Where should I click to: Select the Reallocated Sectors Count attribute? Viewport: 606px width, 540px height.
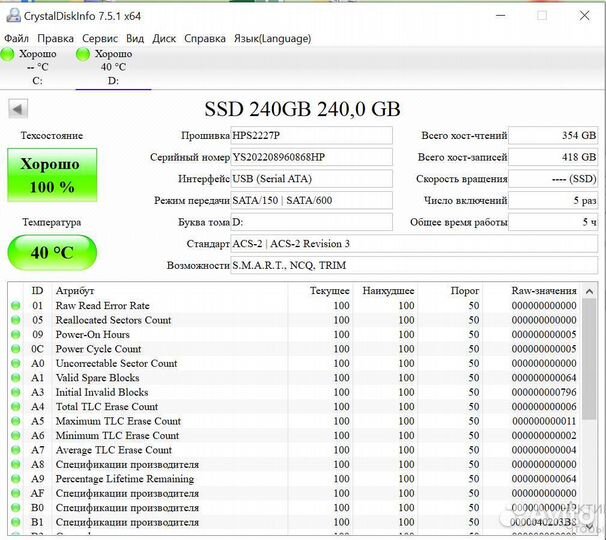coord(113,320)
